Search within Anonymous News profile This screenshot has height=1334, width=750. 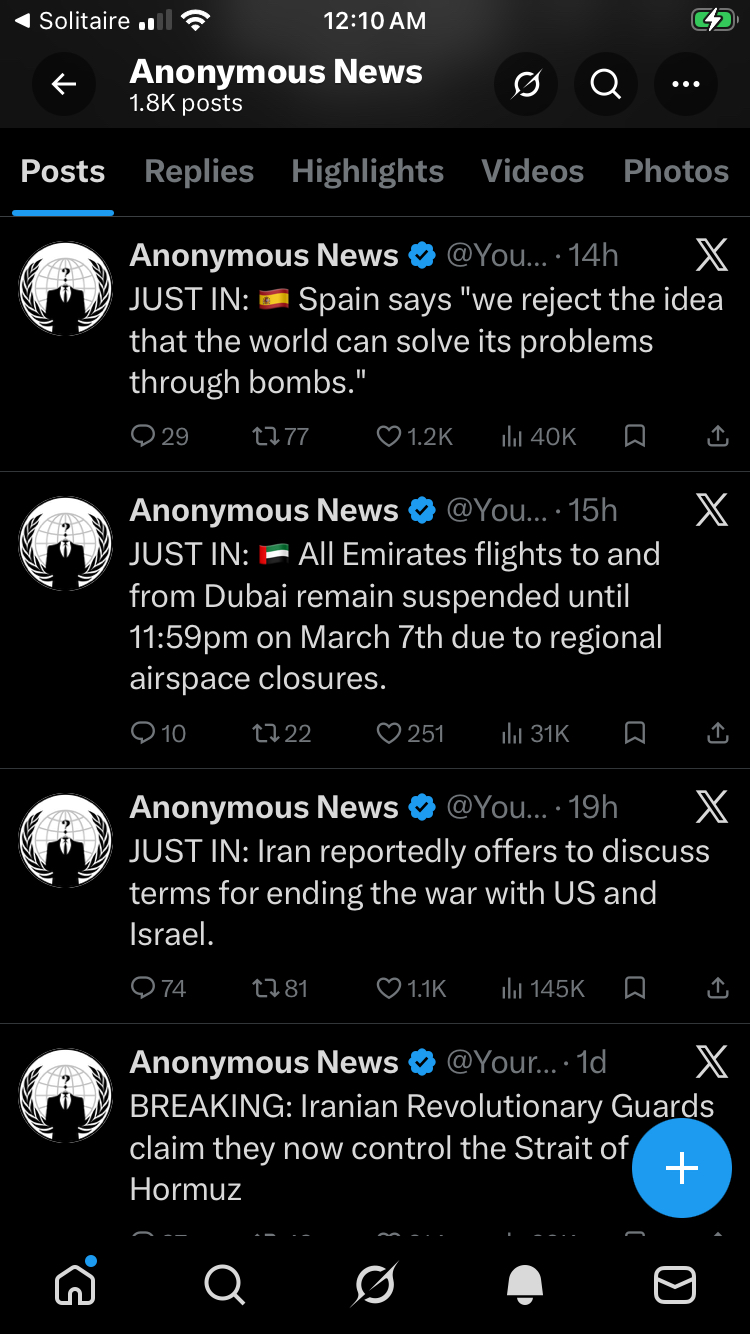[x=606, y=85]
